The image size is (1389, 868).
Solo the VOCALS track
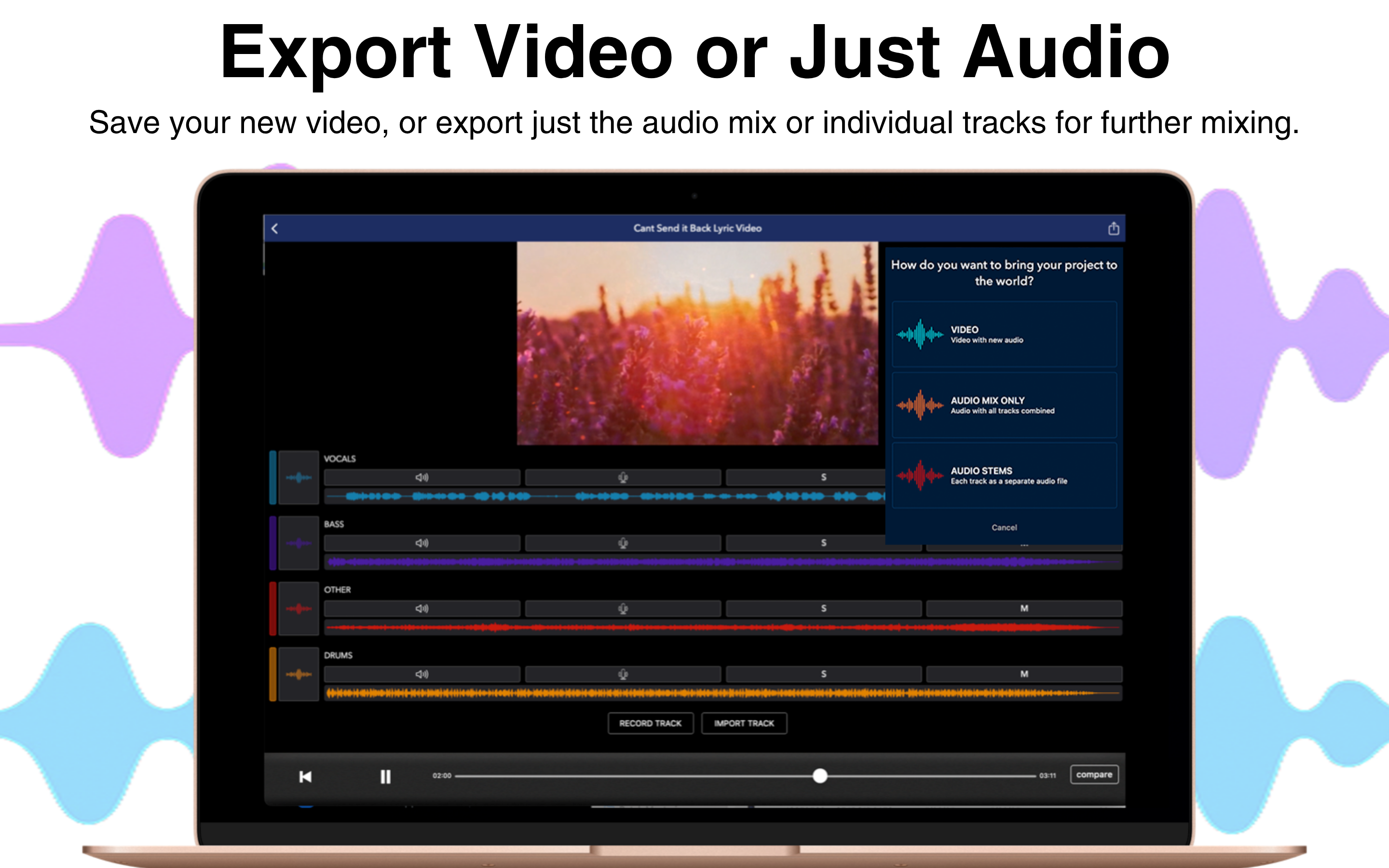806,477
